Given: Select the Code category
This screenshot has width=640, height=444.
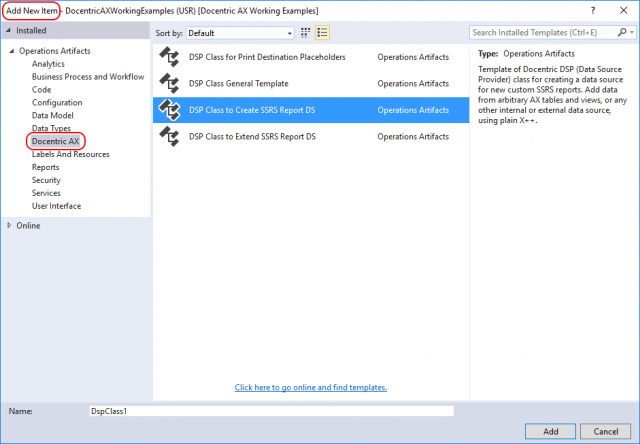Looking at the screenshot, I should (42, 90).
